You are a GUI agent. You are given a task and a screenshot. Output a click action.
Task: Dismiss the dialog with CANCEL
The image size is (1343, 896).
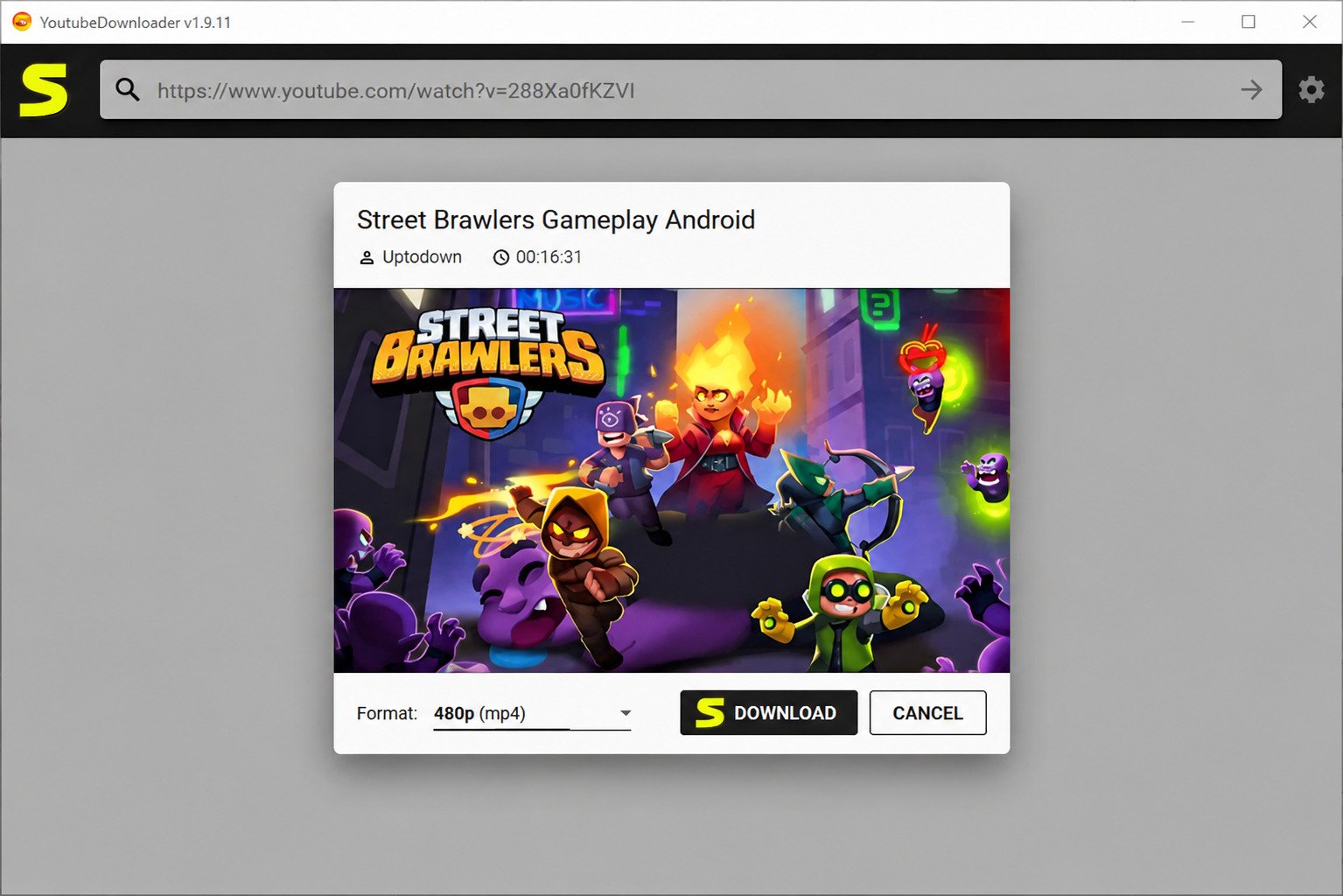click(x=927, y=713)
